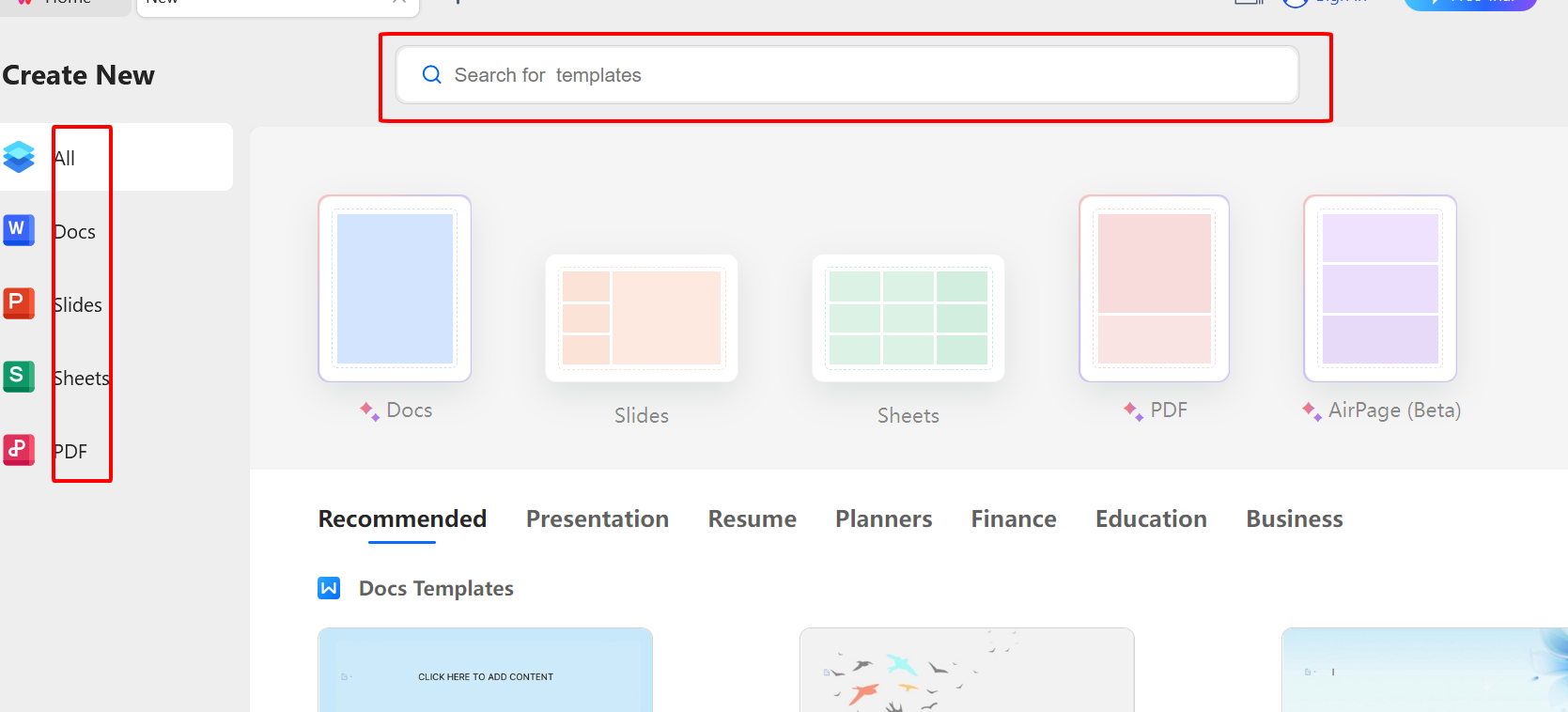Viewport: 1568px width, 712px height.
Task: Create a new blank Docs document
Action: [x=395, y=288]
